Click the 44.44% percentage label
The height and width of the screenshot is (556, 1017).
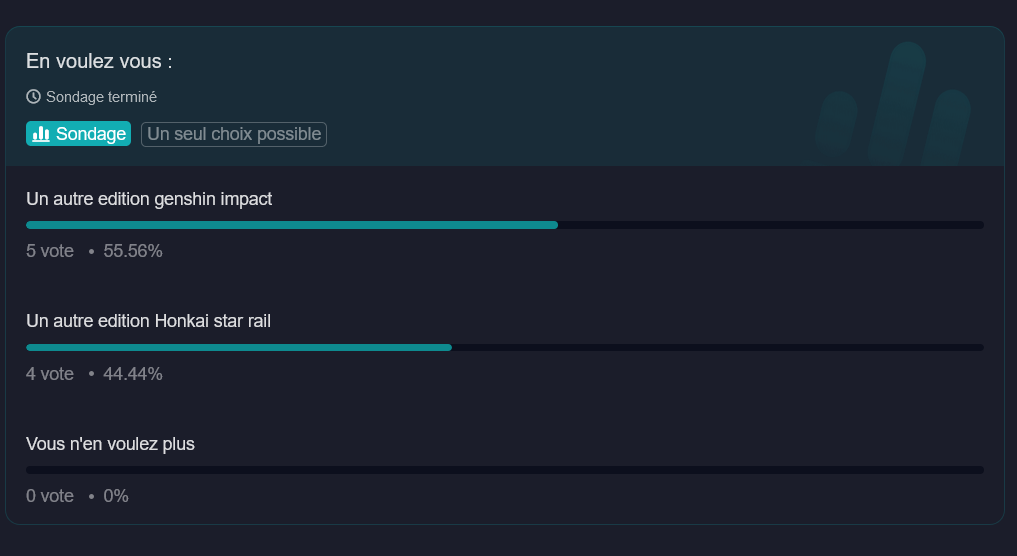(133, 374)
